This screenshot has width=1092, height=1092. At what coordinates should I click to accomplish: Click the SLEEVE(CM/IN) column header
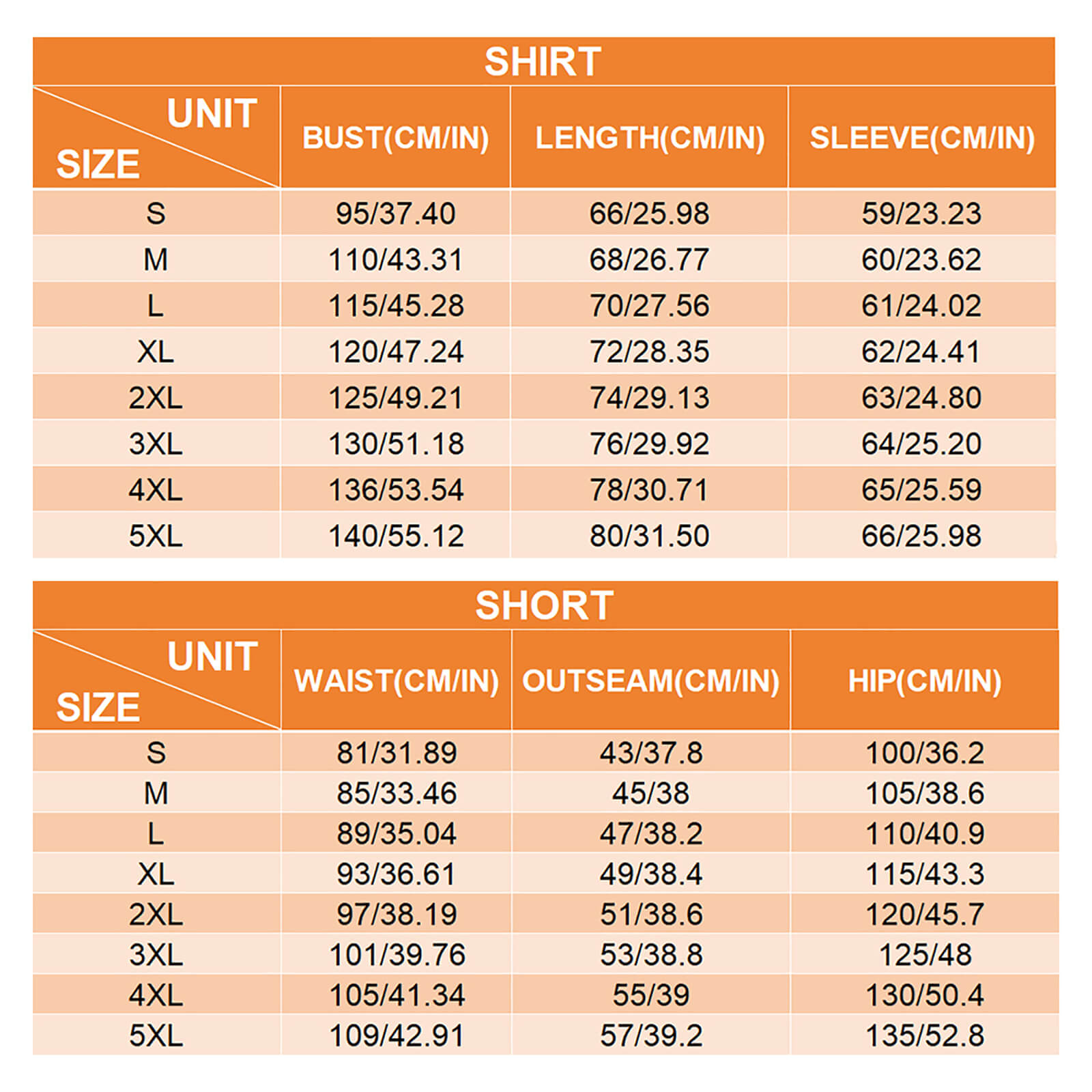tap(921, 138)
